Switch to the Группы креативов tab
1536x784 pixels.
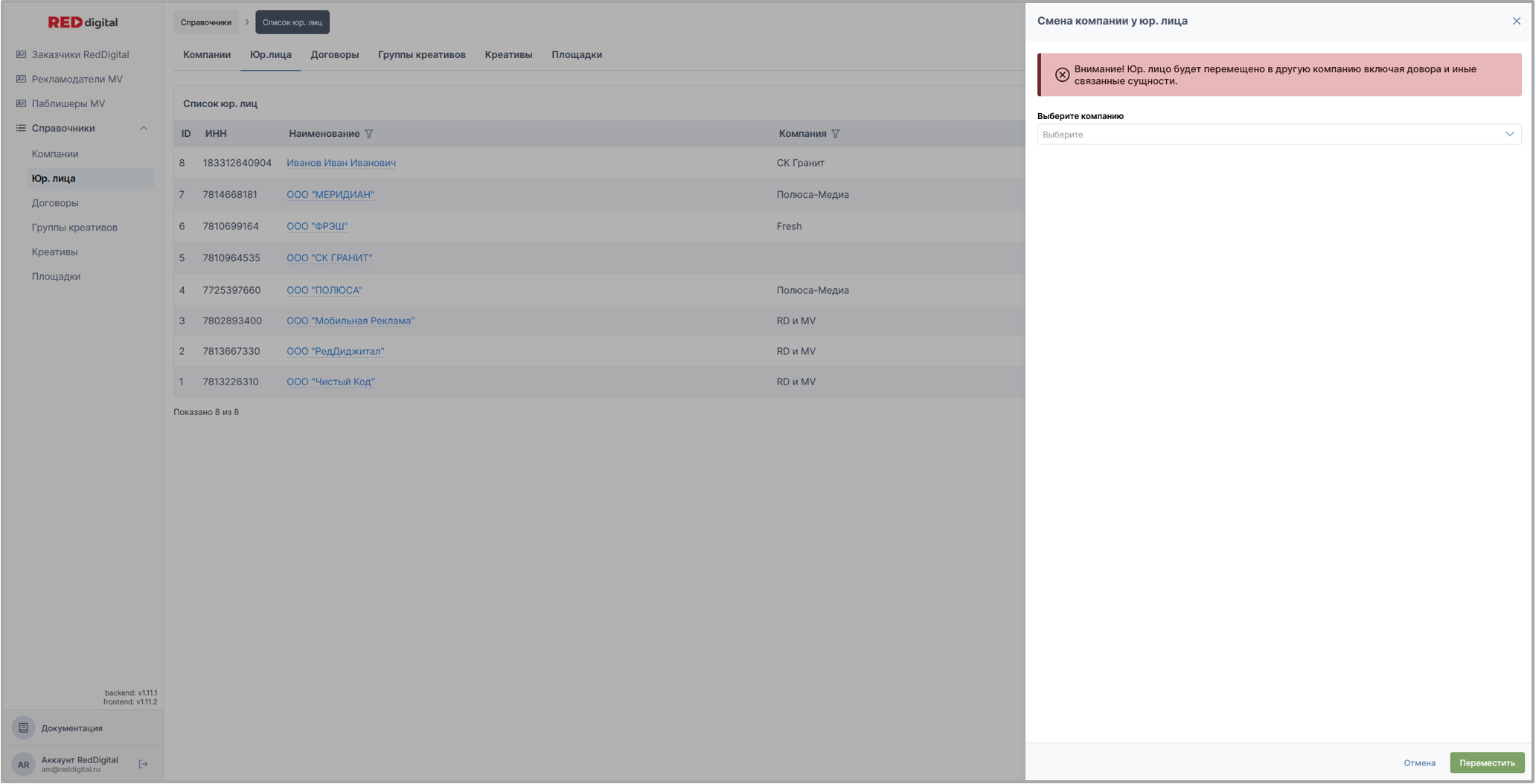[421, 54]
